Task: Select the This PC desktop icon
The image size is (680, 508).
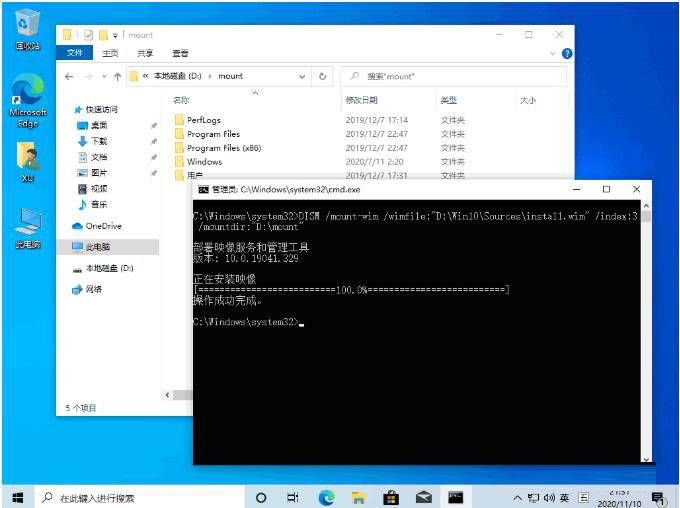Action: pyautogui.click(x=28, y=228)
